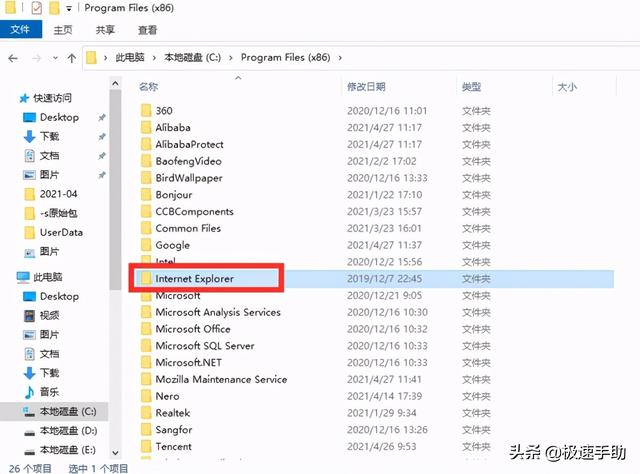Select the CCBComponents folder icon
Screen dimensions: 640x474
tap(146, 211)
